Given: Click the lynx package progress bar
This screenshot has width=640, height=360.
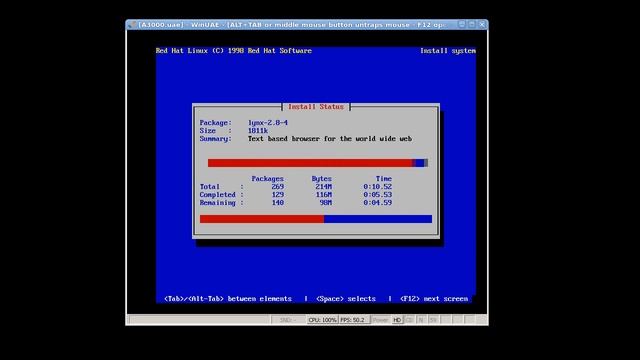Looking at the screenshot, I should pos(318,163).
